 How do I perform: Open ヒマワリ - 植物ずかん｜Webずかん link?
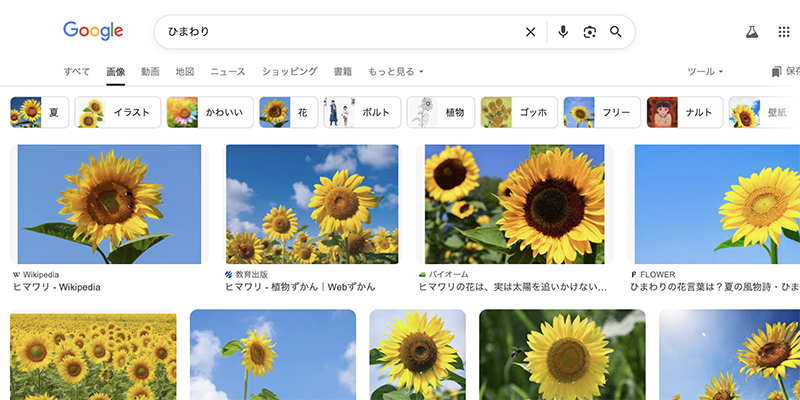300,287
